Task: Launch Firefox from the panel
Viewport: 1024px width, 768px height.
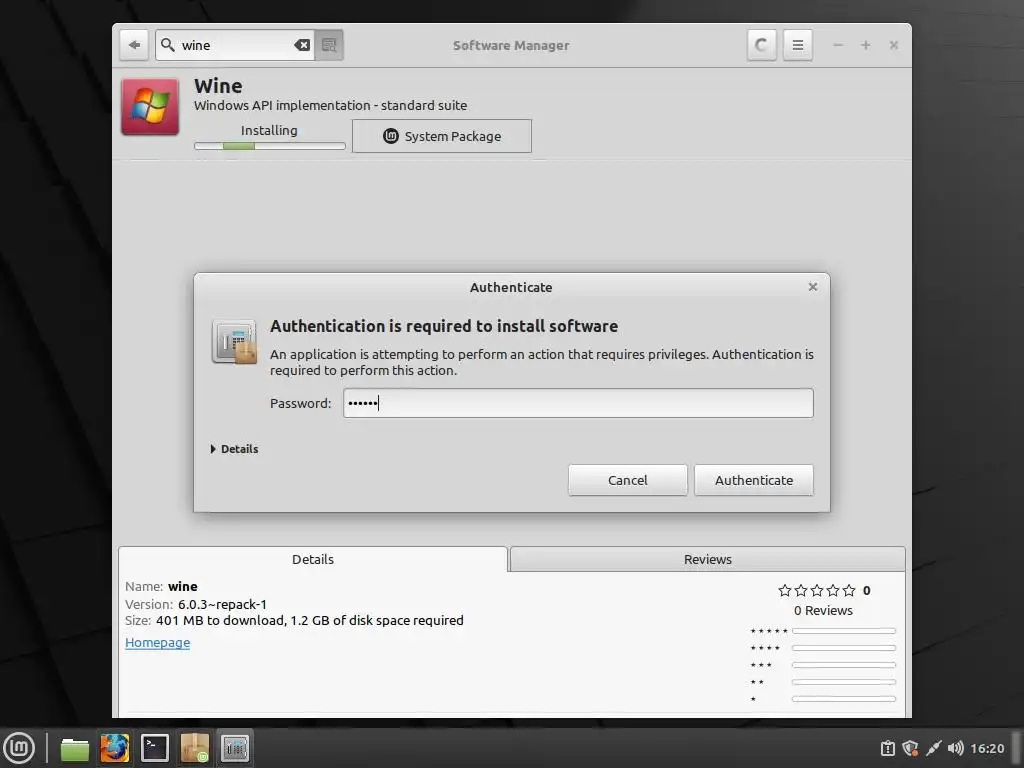Action: (x=115, y=748)
